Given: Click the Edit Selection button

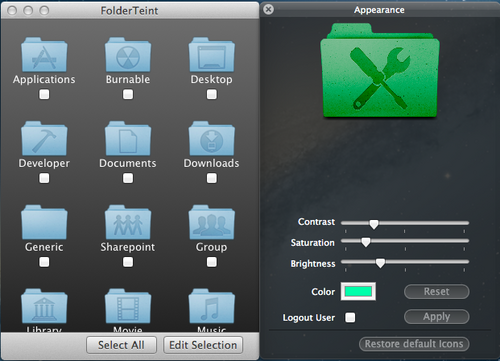Looking at the screenshot, I should [x=203, y=345].
